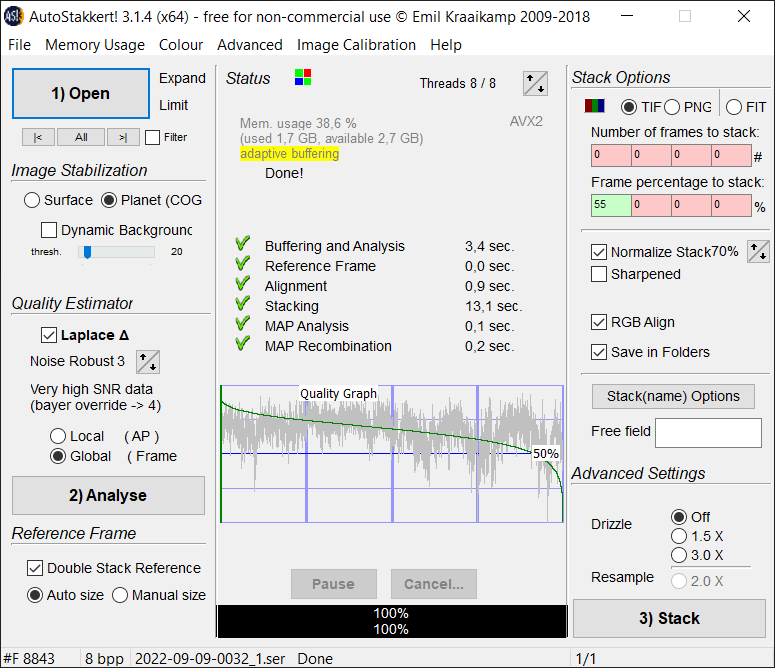Click the RGB colour squares status icon
Viewport: 775px width, 668px height.
pyautogui.click(x=303, y=77)
